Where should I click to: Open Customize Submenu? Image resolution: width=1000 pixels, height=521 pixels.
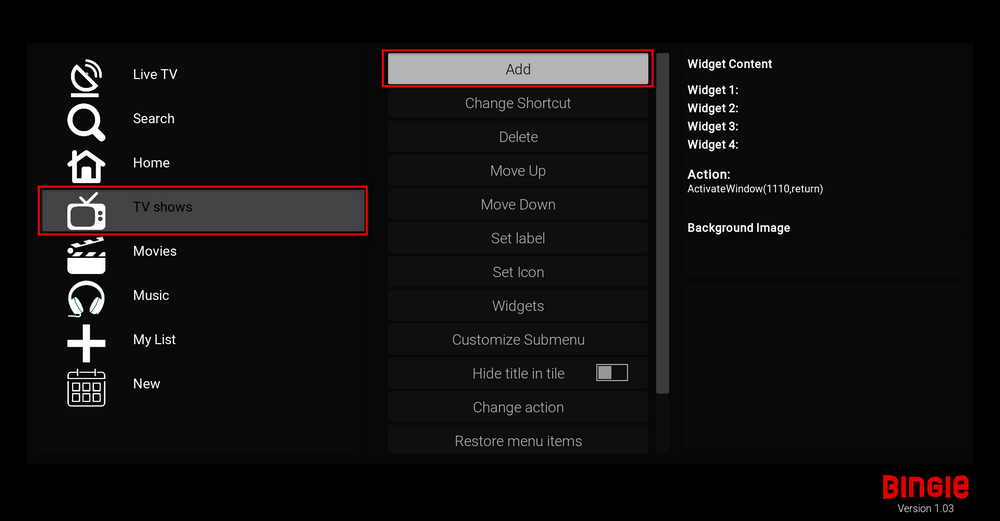click(518, 339)
